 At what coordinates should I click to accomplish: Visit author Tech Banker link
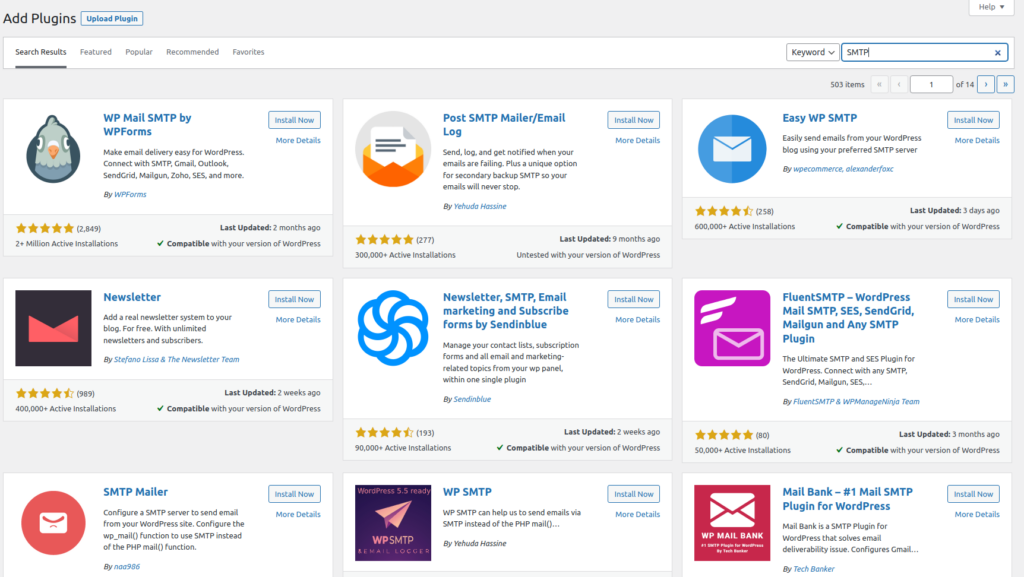(x=814, y=569)
